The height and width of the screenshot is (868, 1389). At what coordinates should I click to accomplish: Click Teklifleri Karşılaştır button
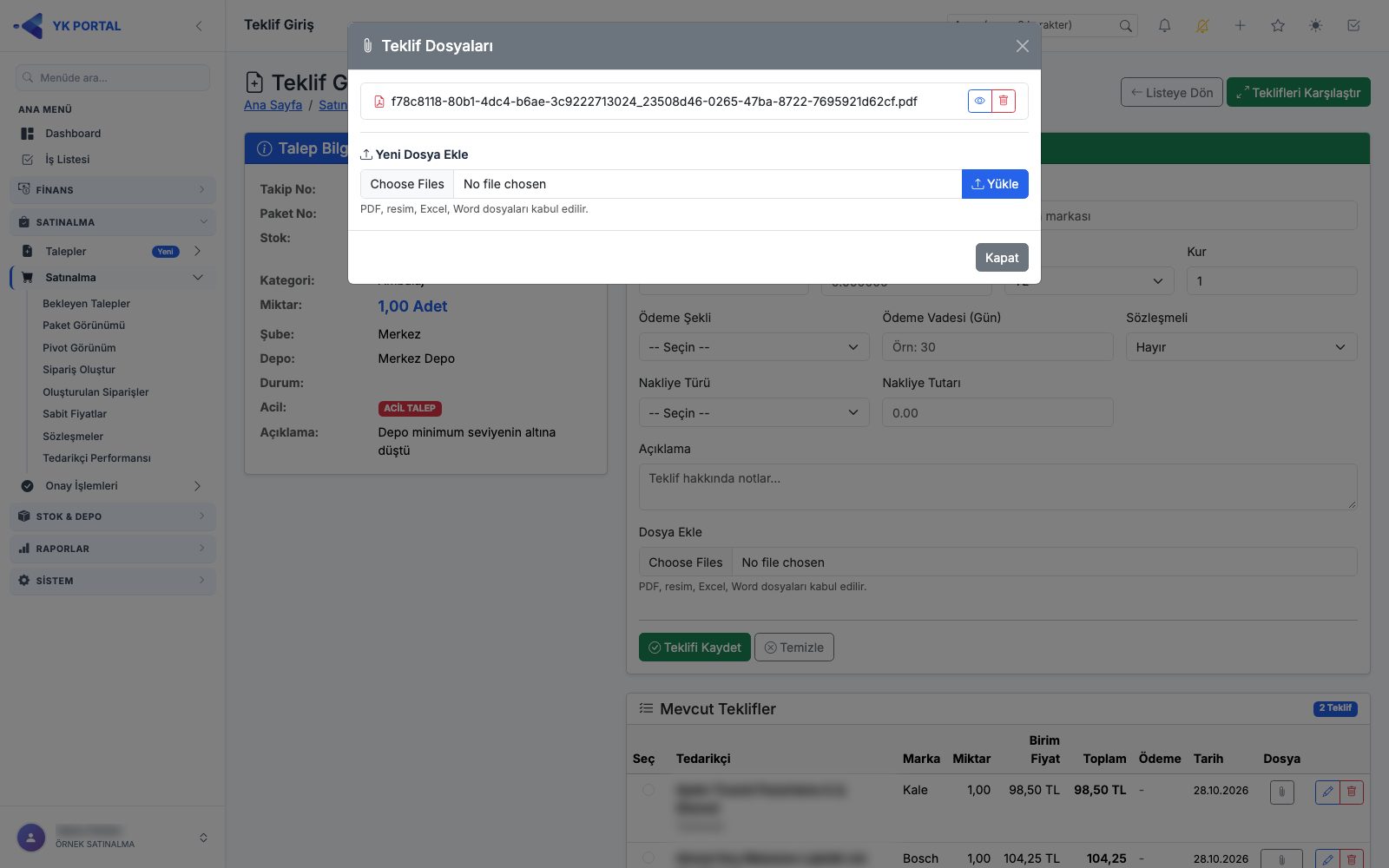(x=1298, y=93)
